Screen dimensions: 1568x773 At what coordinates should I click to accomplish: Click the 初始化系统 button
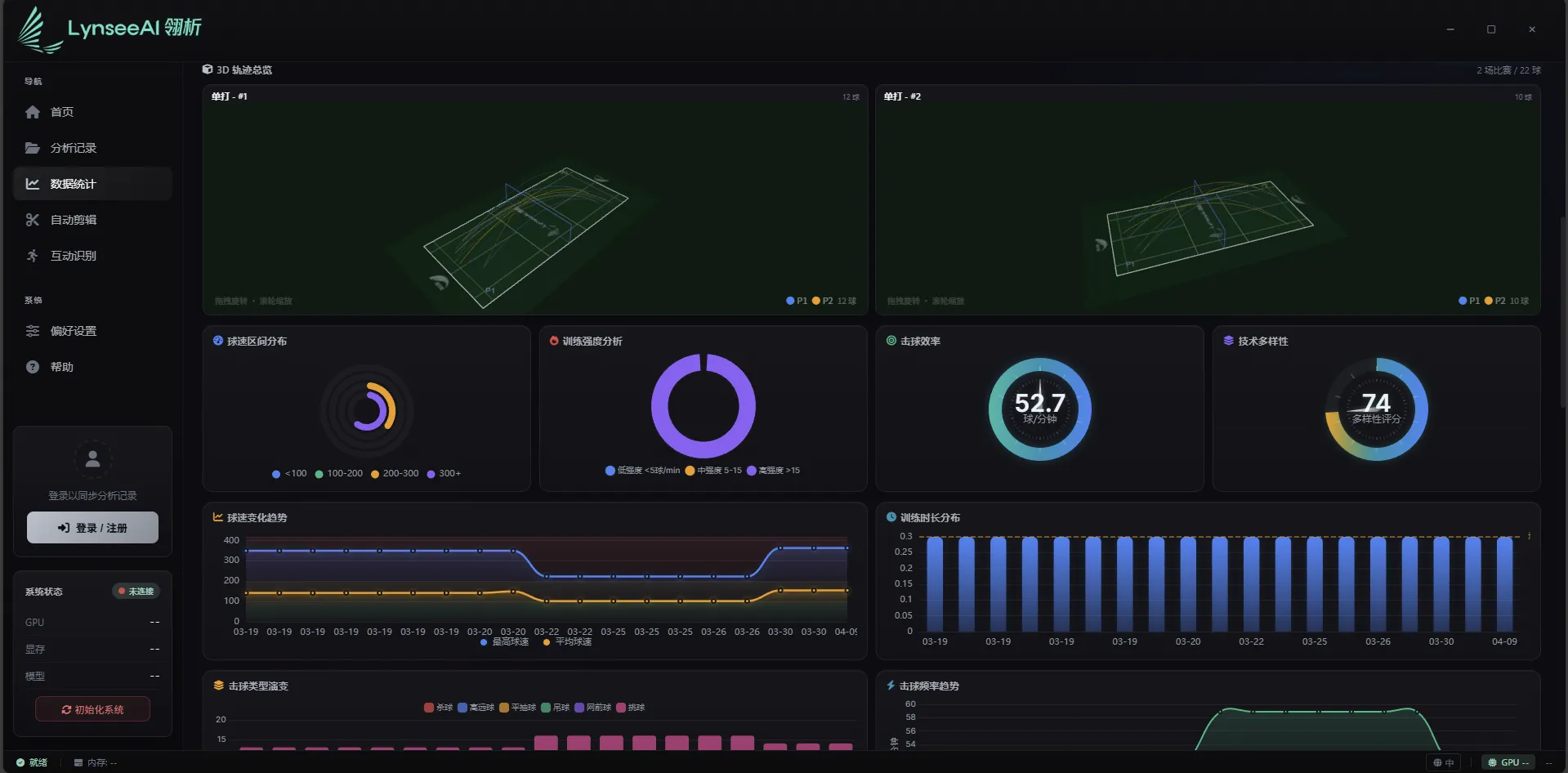pos(92,709)
